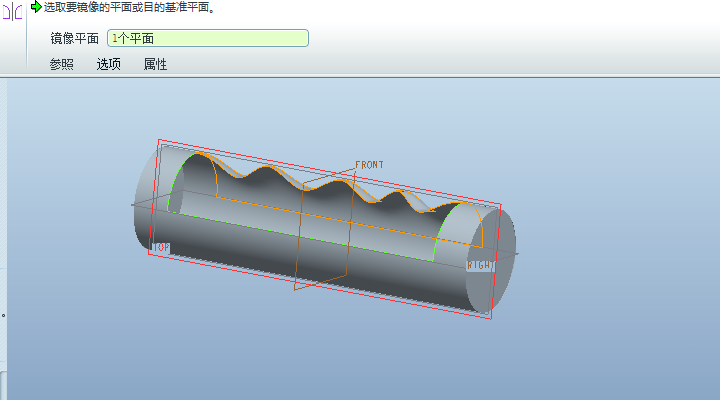Click the green arrow prompt icon

[36, 7]
